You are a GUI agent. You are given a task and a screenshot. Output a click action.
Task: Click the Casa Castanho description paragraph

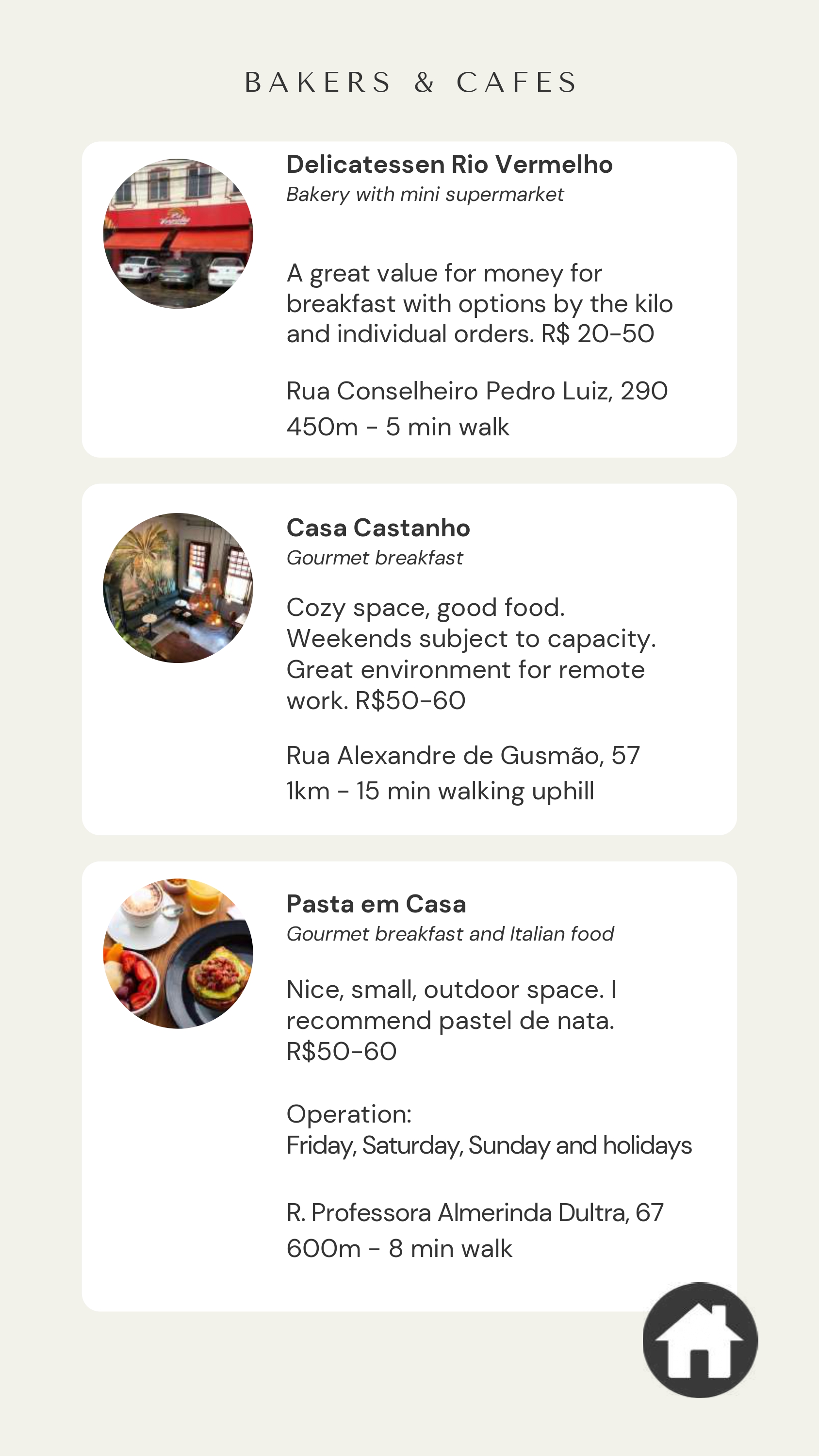tap(471, 654)
